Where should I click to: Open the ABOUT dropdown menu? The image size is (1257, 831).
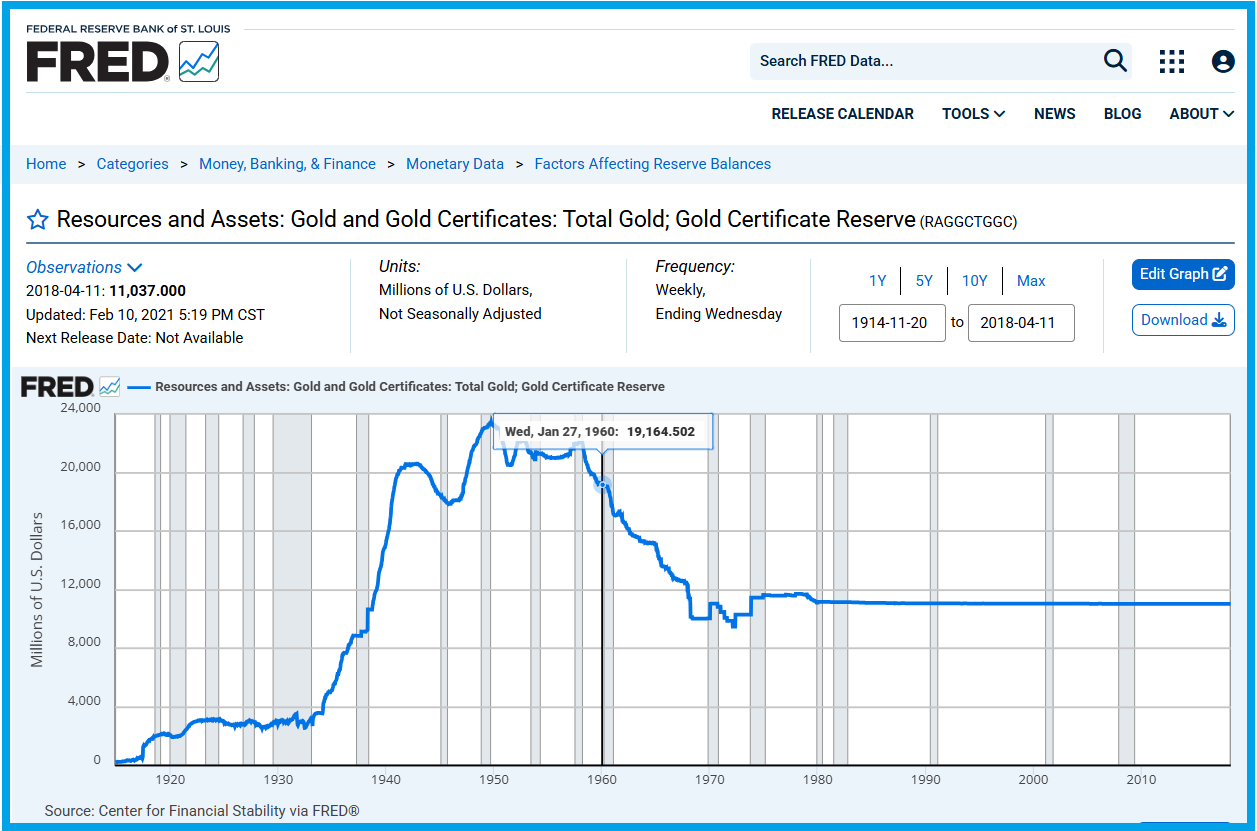(1201, 114)
